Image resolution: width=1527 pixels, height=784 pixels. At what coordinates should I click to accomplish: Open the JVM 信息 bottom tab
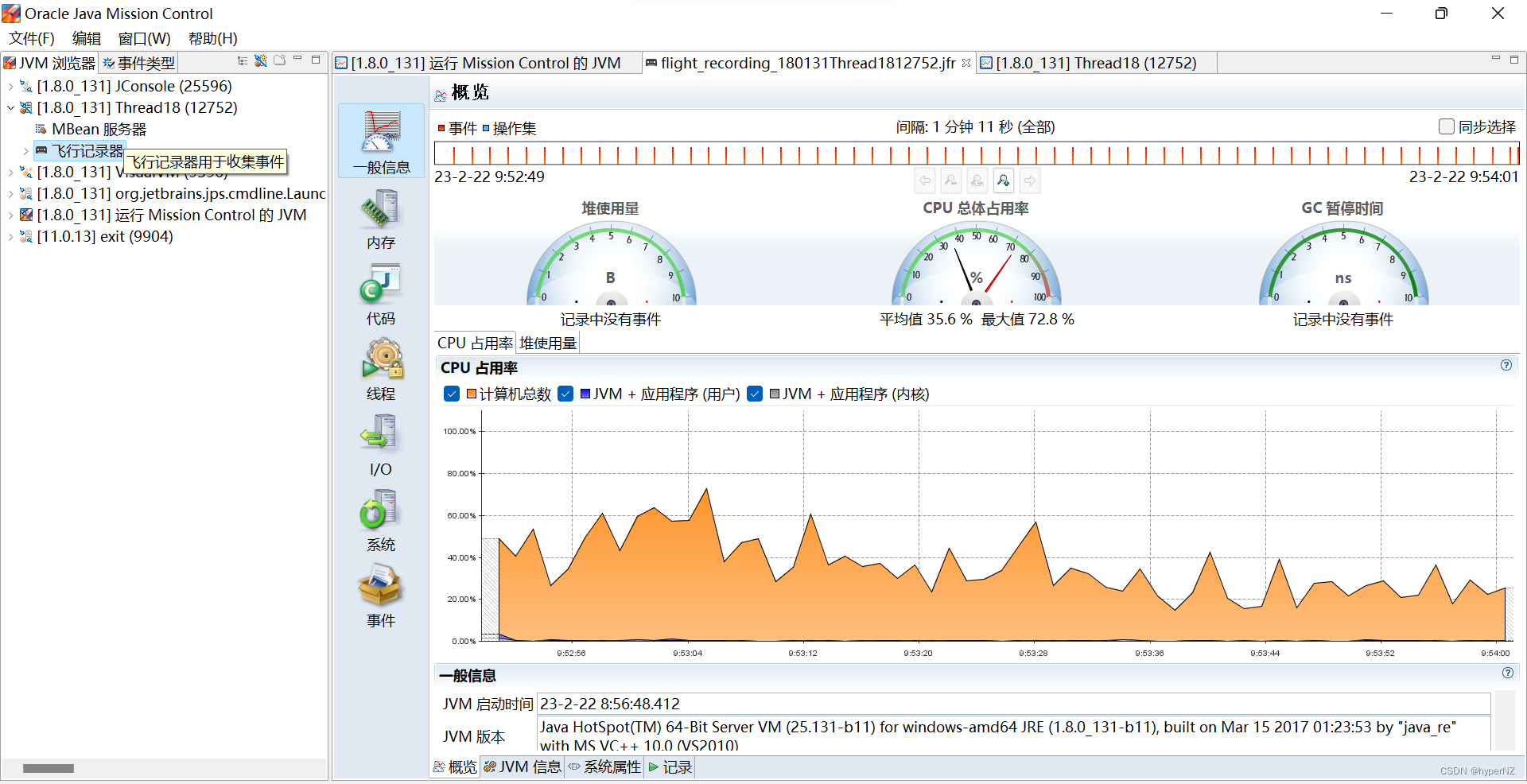tap(523, 767)
